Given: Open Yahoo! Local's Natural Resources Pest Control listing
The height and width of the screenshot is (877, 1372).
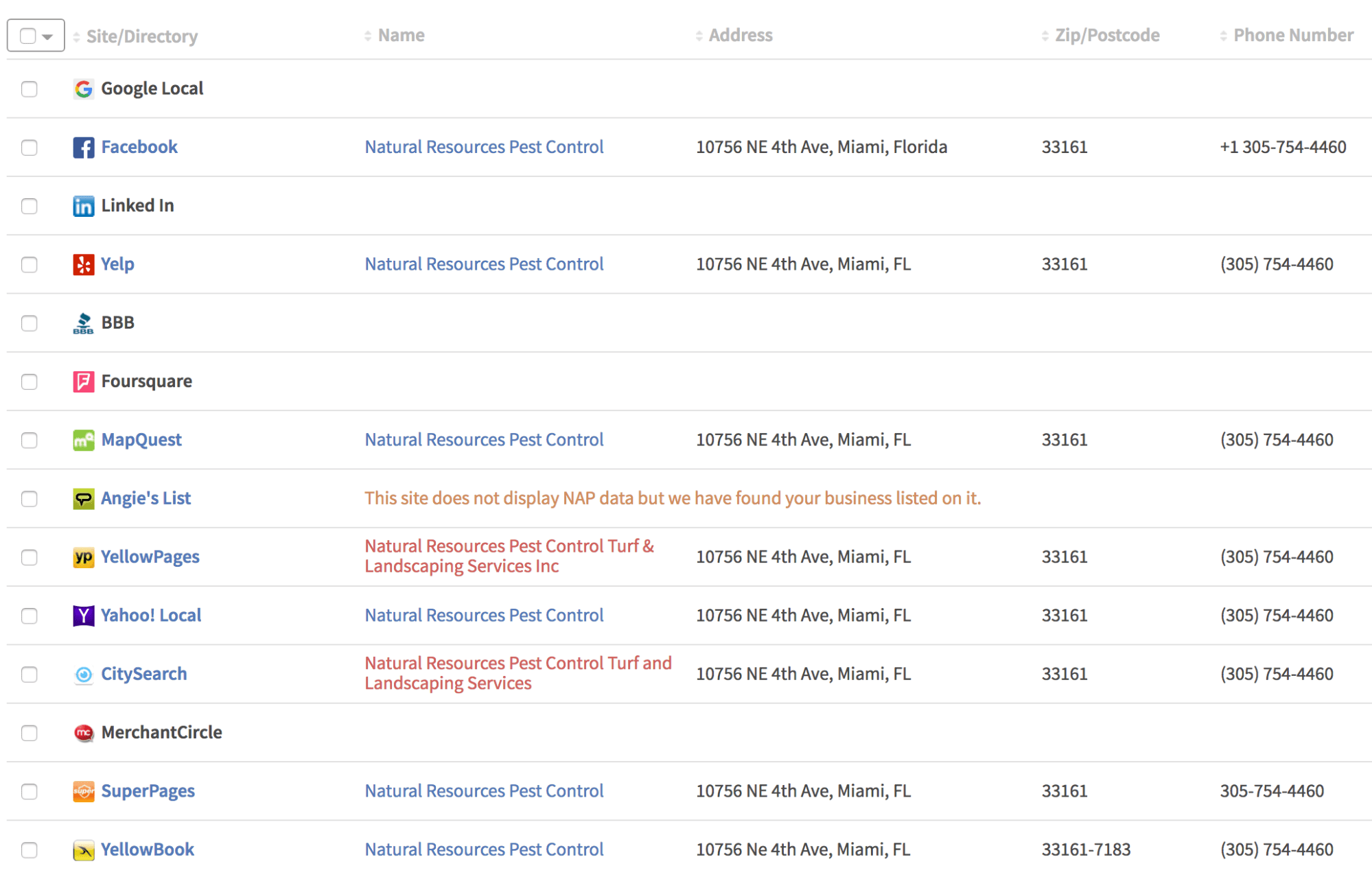Looking at the screenshot, I should (484, 616).
